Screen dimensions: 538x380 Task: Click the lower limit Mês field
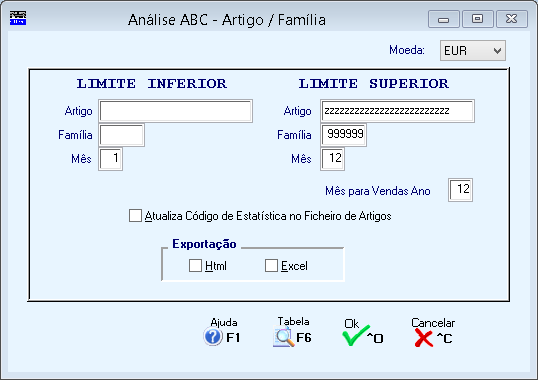click(110, 159)
